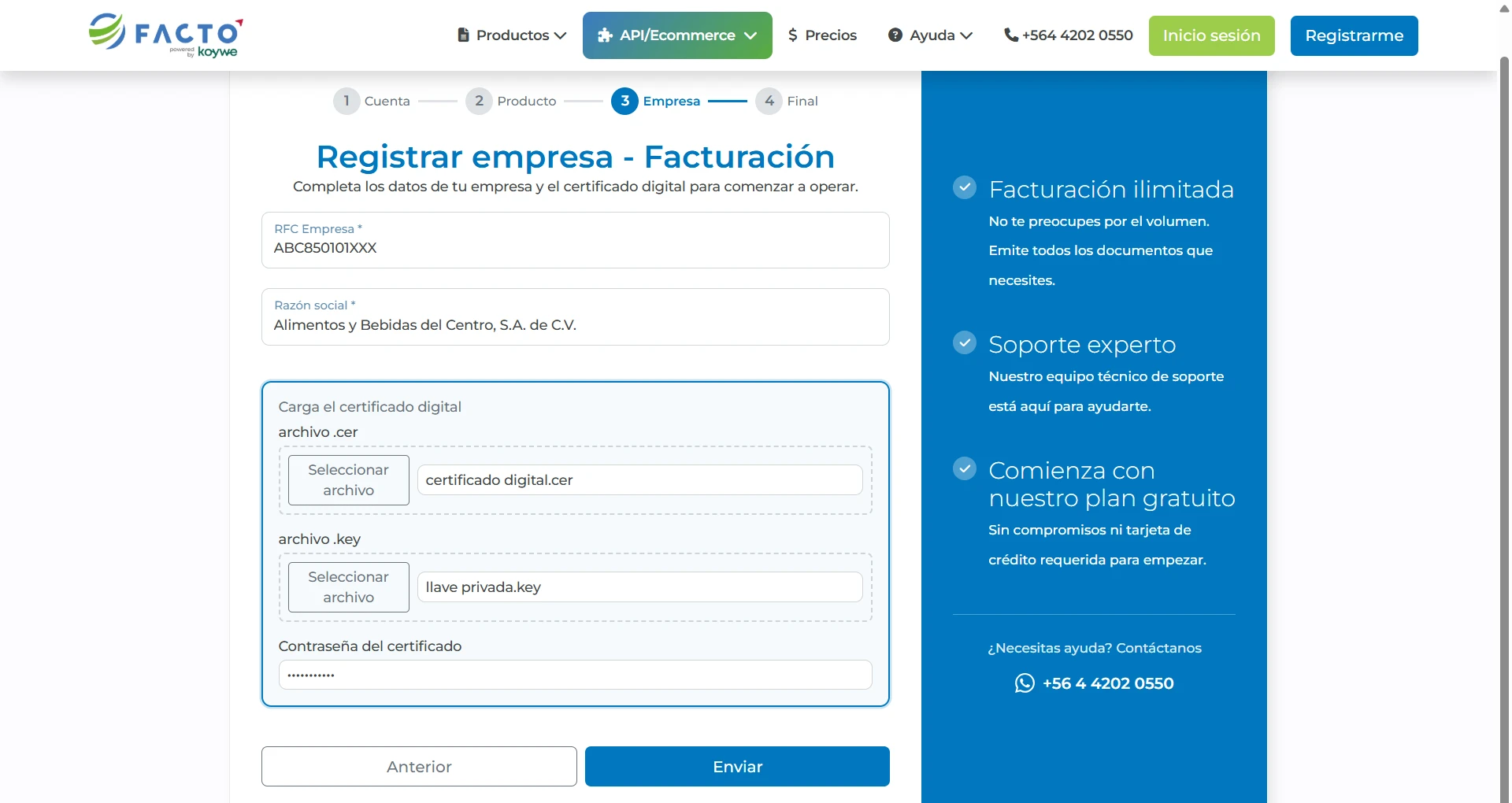Viewport: 1512px width, 803px height.
Task: Jump to step 4 Final
Action: click(787, 101)
